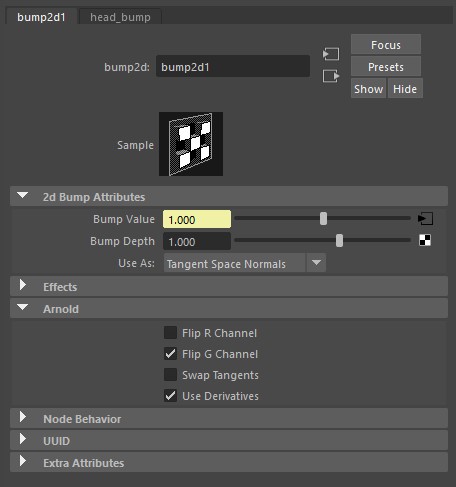Click the 'Bump Value' label

124,219
